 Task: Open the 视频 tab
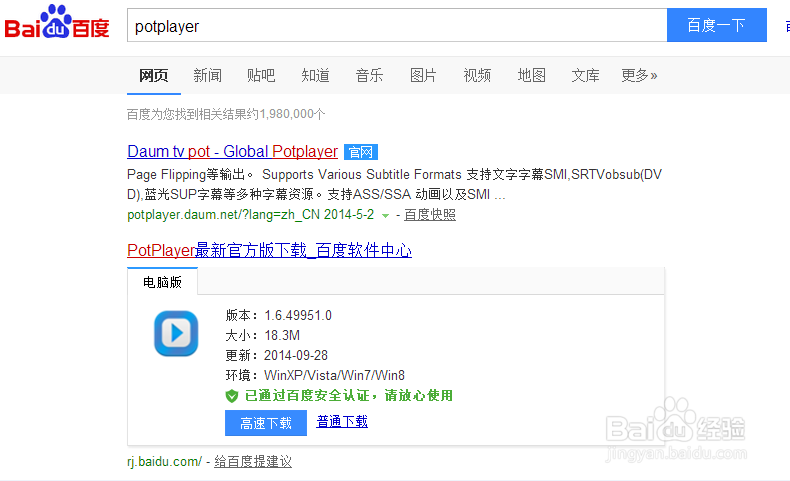point(477,76)
